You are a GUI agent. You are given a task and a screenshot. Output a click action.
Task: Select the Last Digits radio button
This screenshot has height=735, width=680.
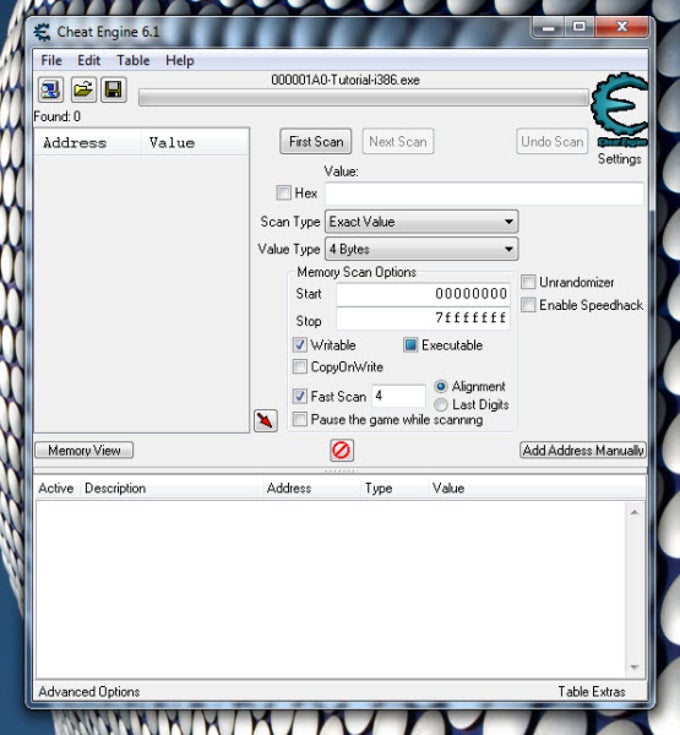click(x=441, y=405)
